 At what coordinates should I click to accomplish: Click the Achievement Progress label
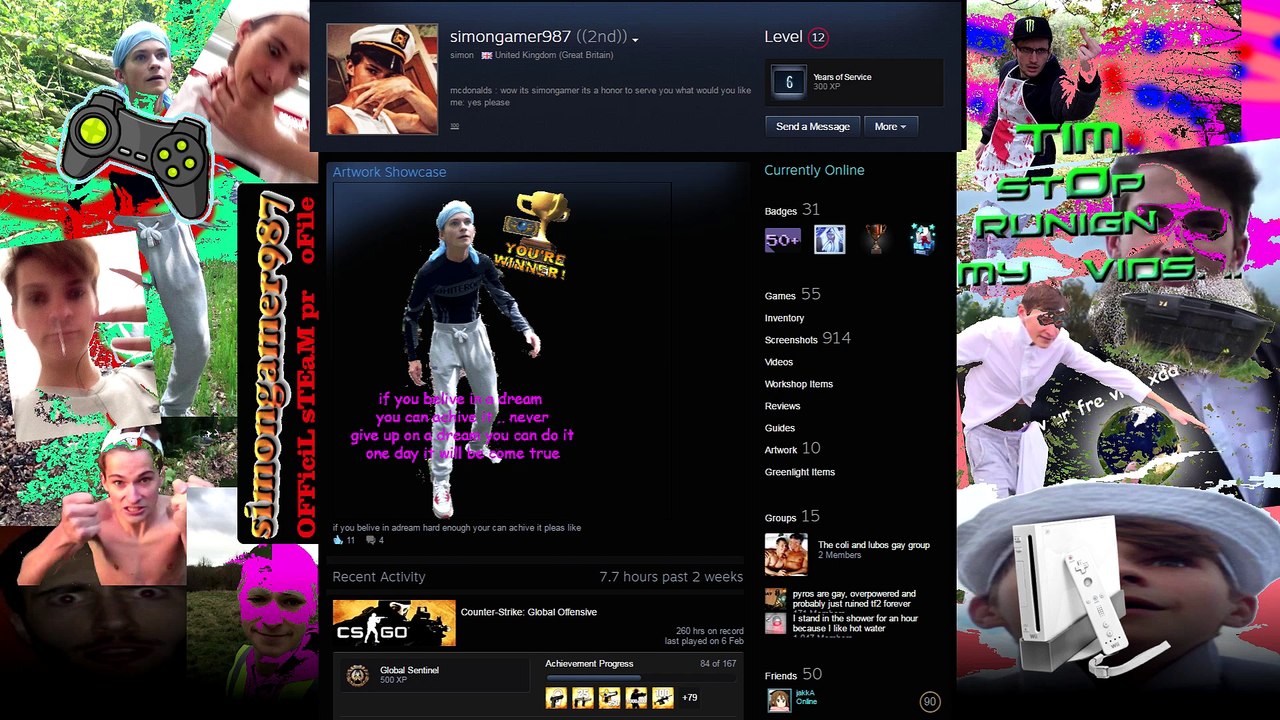[589, 664]
